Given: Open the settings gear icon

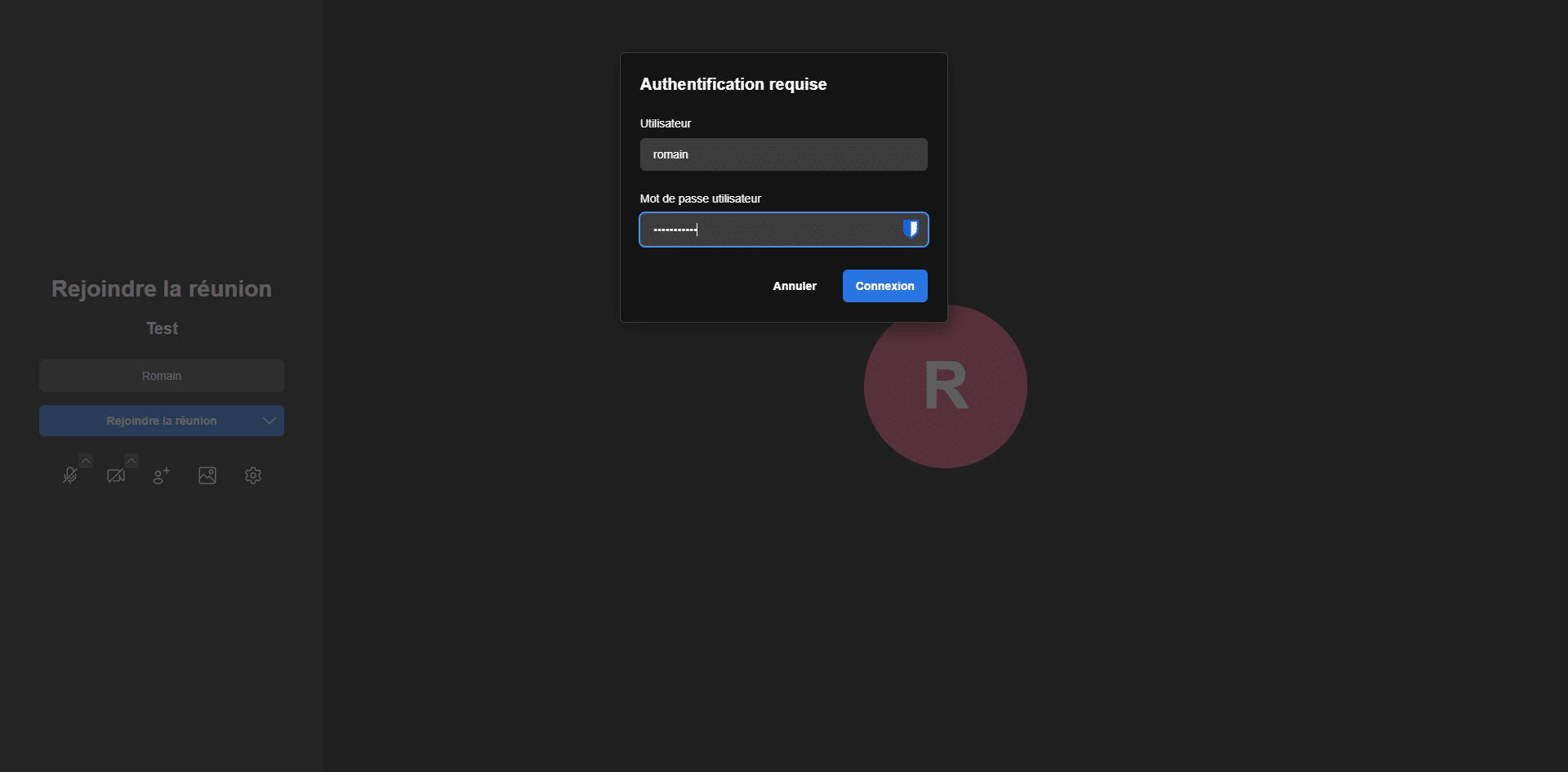Looking at the screenshot, I should tap(253, 475).
